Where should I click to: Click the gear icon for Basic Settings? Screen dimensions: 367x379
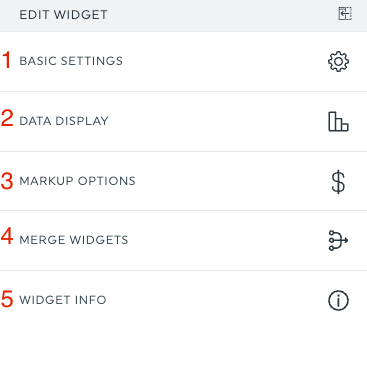(338, 61)
